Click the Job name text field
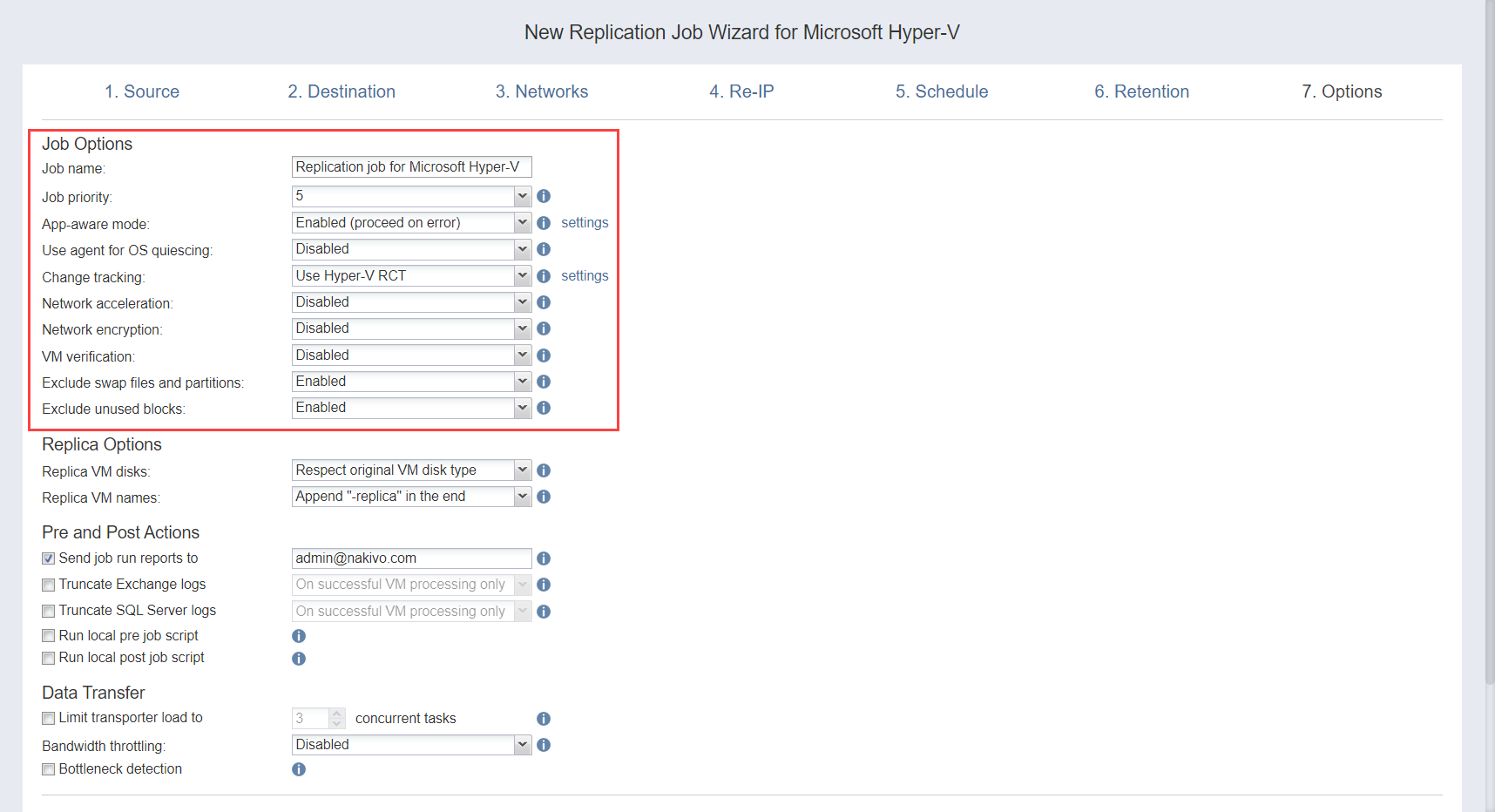 click(x=411, y=167)
